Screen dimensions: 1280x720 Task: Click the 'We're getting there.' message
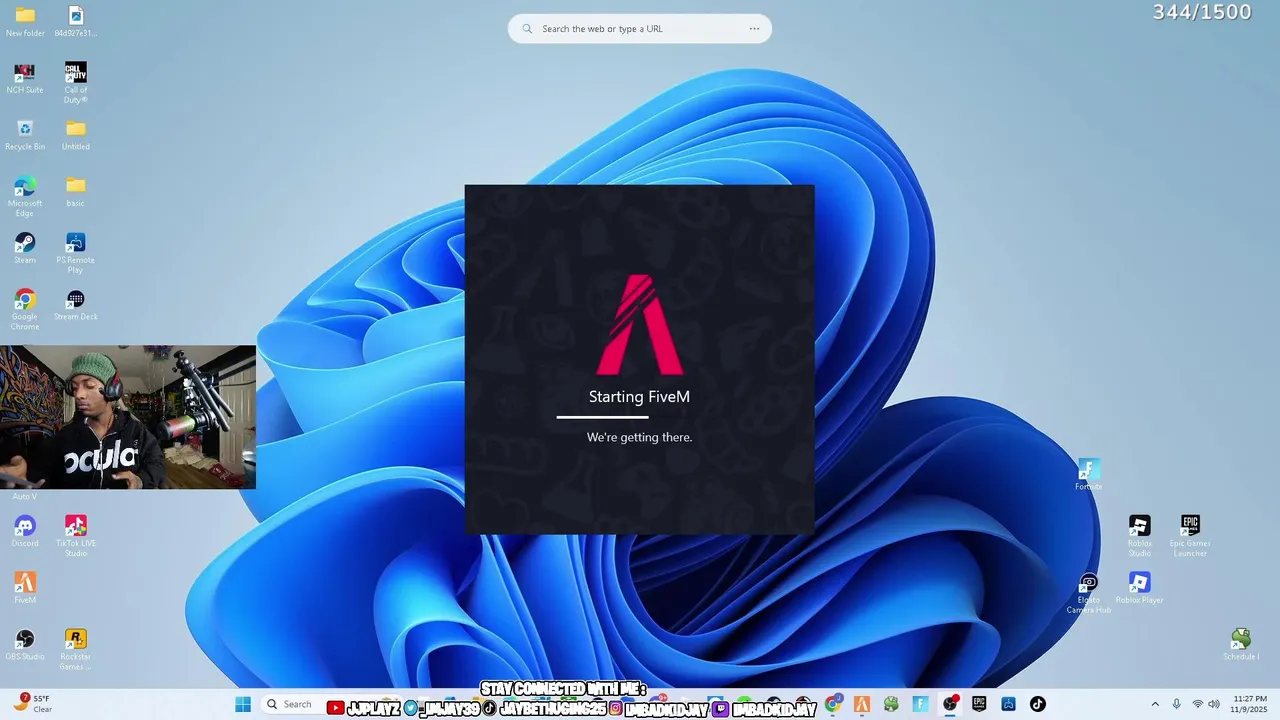pos(640,437)
